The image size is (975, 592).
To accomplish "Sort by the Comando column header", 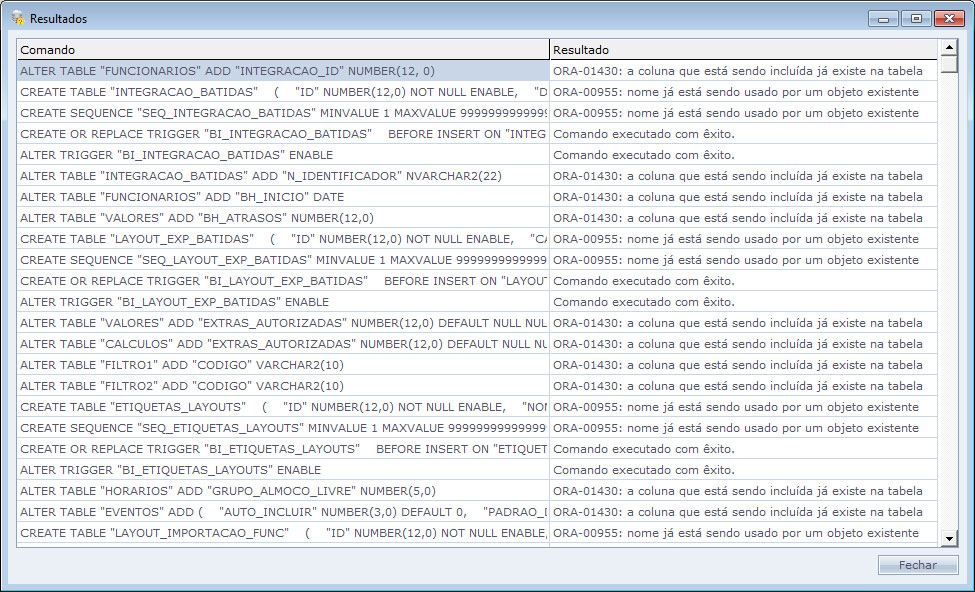I will click(282, 49).
